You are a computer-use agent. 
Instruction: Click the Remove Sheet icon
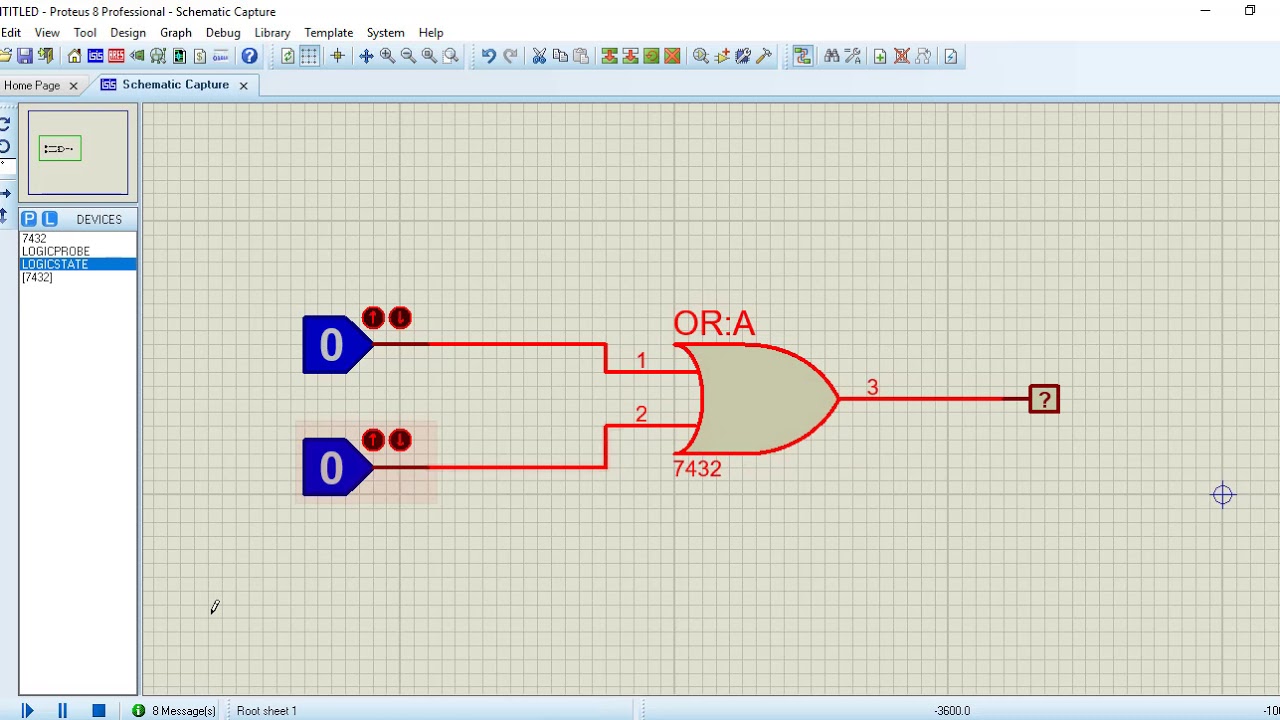(x=901, y=56)
